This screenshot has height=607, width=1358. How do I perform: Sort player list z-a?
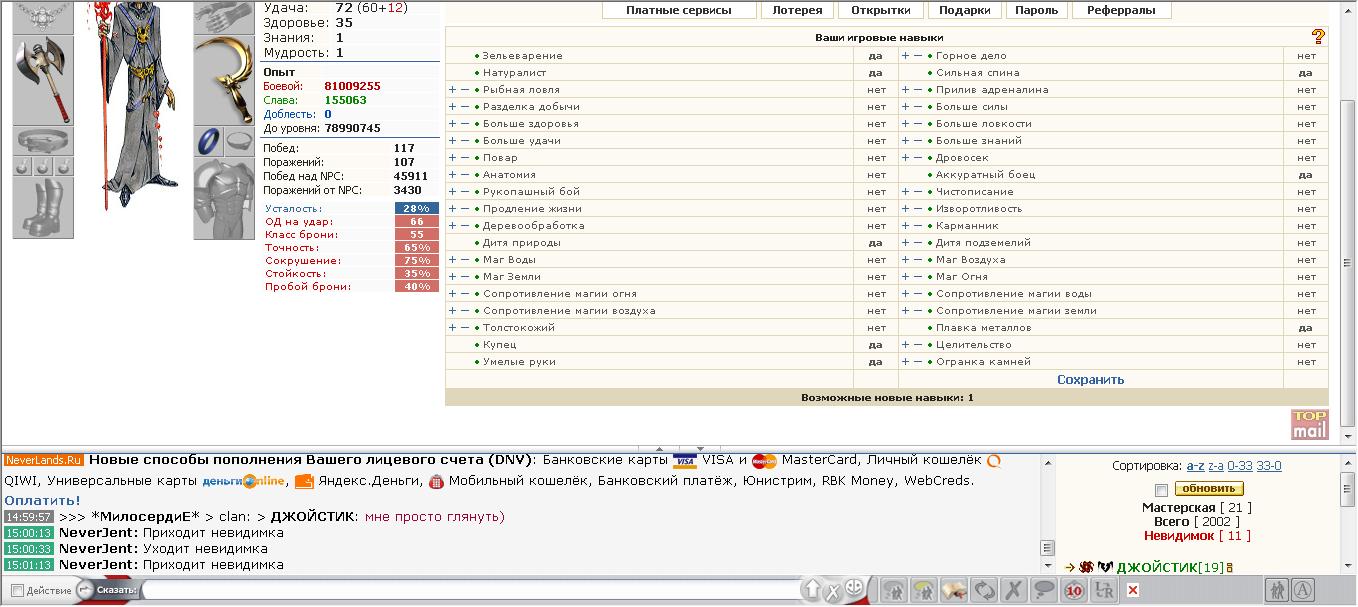(x=1216, y=466)
